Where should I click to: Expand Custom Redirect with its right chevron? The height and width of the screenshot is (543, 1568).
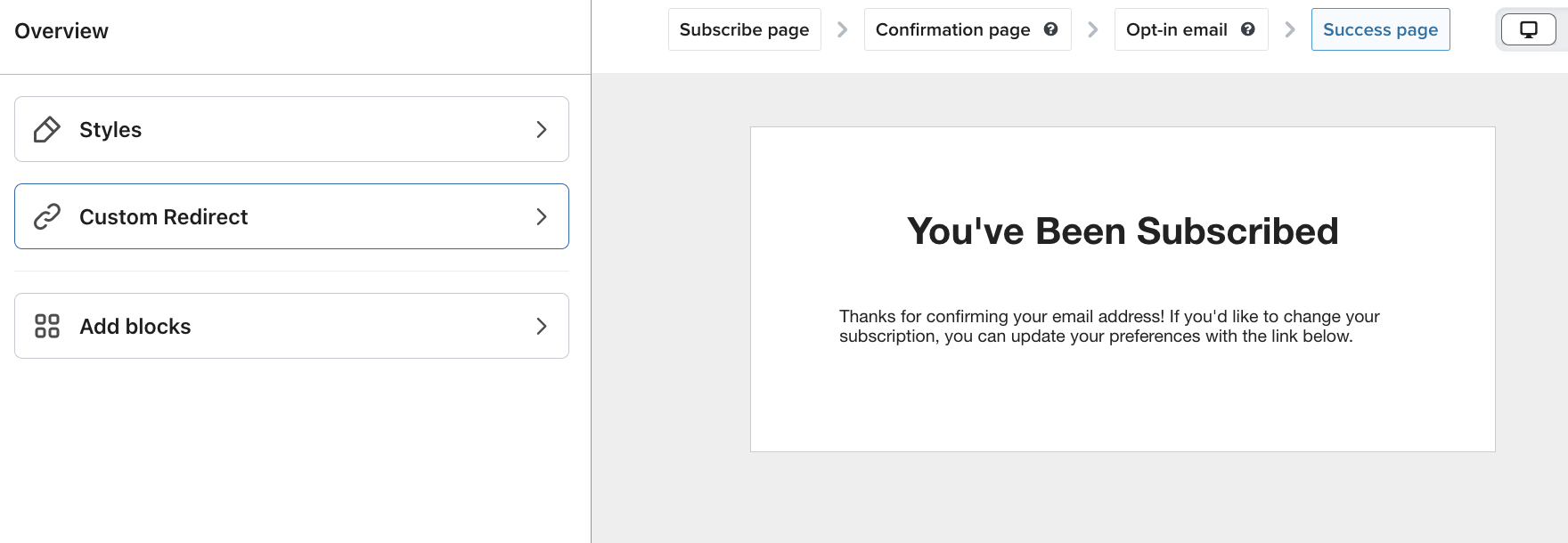pos(541,216)
